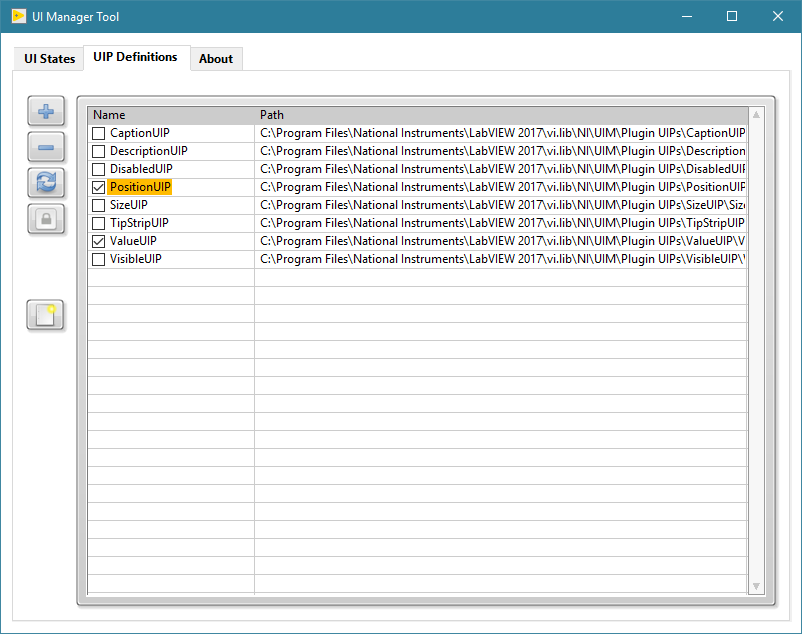Select the UIP Definitions tab

pos(135,57)
